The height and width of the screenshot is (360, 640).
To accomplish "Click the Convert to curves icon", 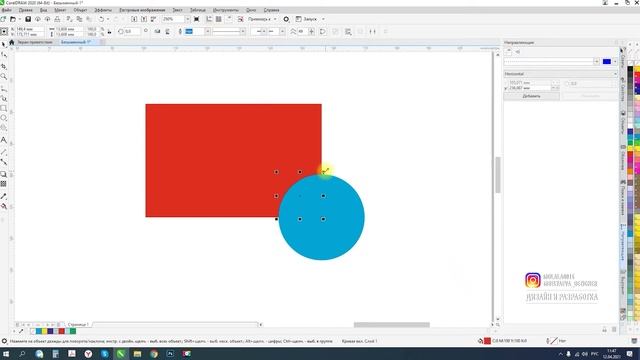I will 323,31.
